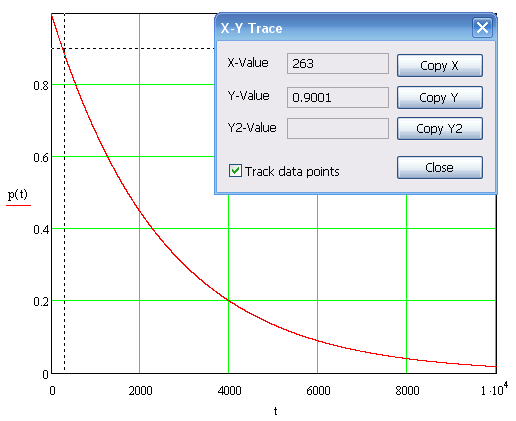The height and width of the screenshot is (421, 516).
Task: Click the Track data points label text
Action: click(x=292, y=171)
